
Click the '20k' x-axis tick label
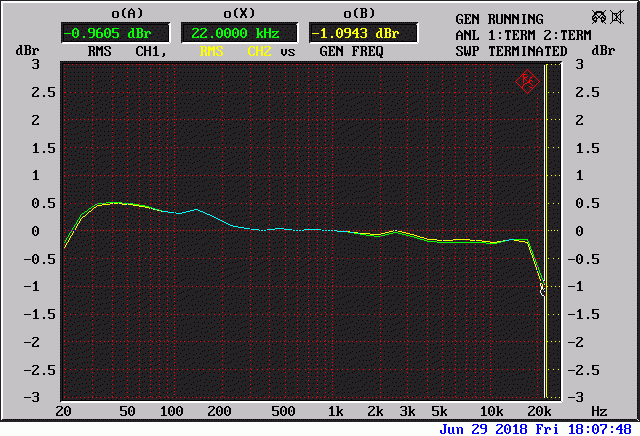[x=539, y=412]
